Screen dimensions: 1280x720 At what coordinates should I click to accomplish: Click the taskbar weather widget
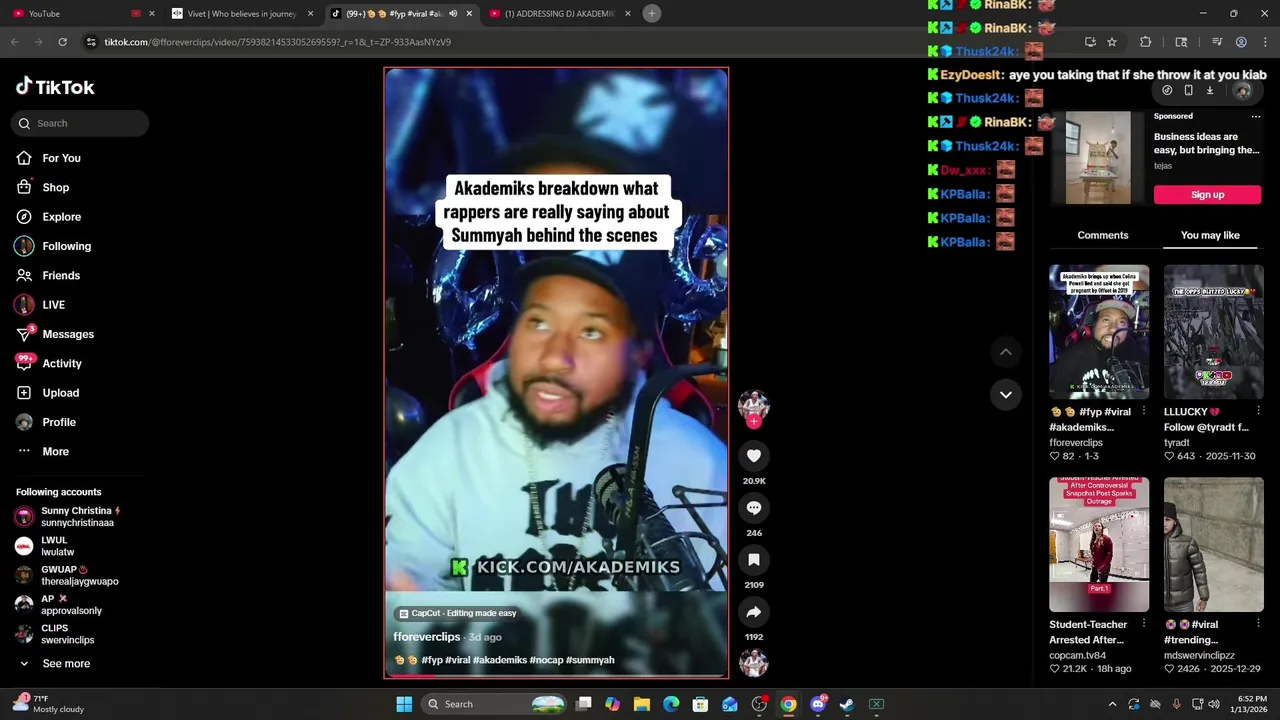[x=50, y=704]
